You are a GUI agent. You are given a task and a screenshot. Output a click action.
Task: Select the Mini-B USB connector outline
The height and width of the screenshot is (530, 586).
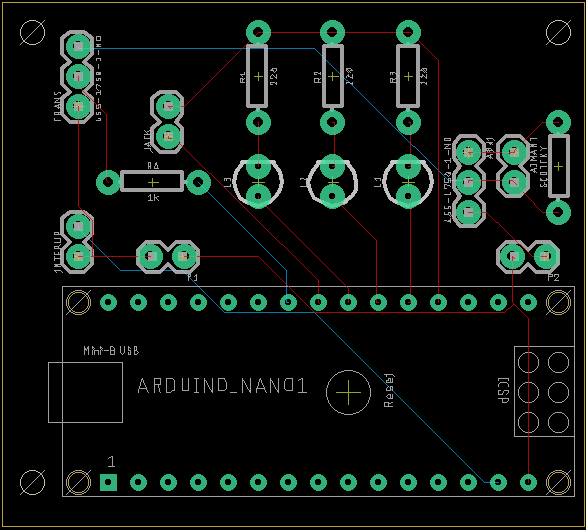coord(86,392)
